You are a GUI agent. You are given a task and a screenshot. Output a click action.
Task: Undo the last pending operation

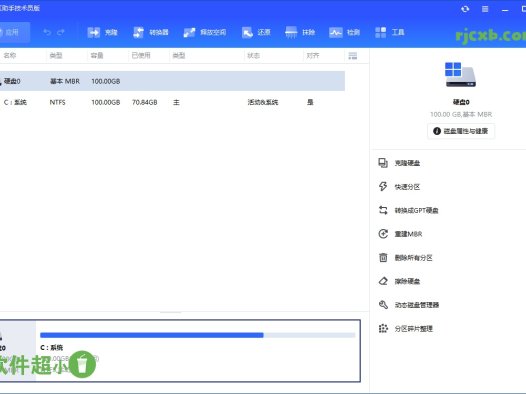47,32
